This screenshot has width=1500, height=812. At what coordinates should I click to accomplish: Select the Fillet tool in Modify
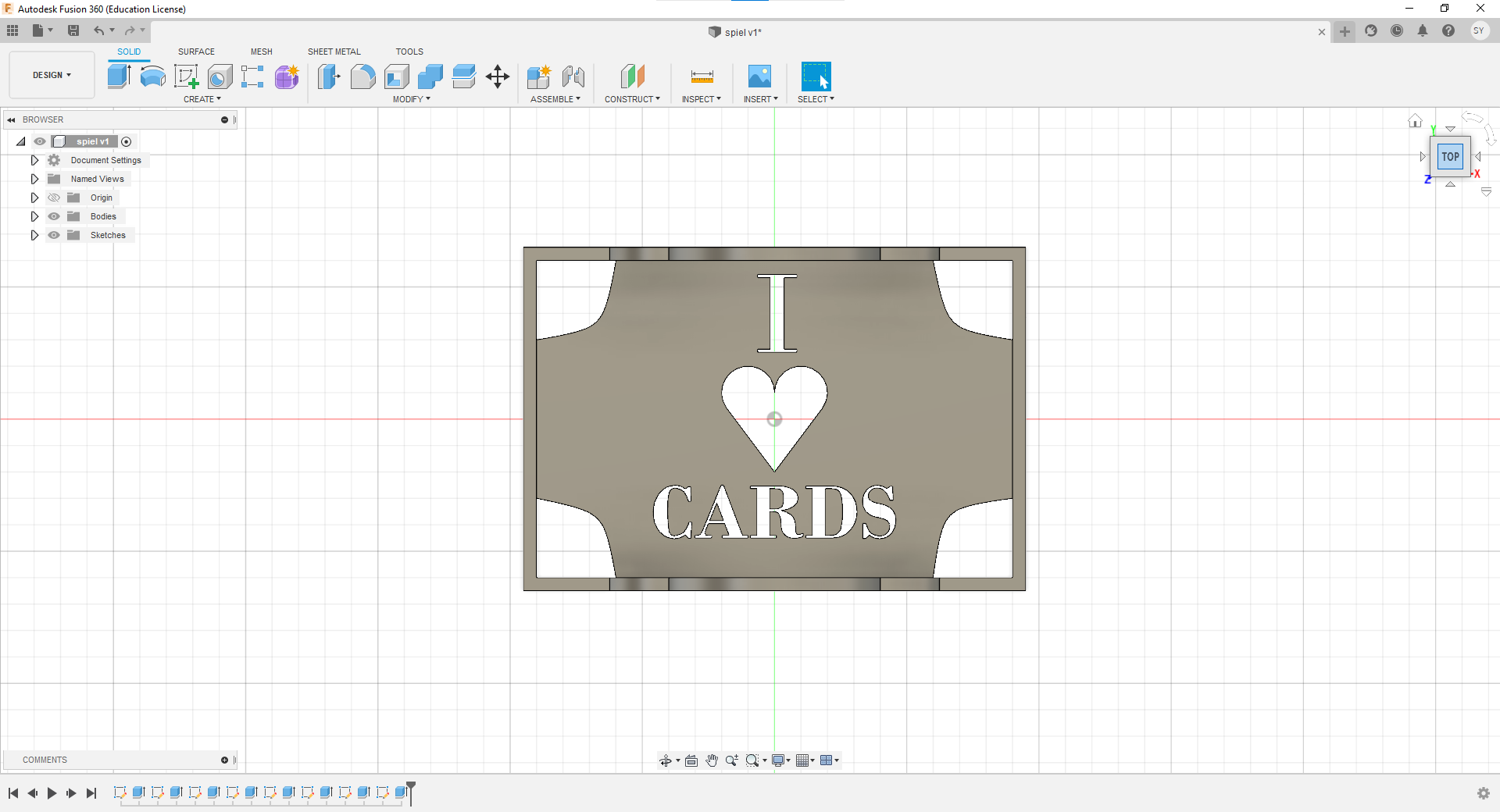pyautogui.click(x=362, y=76)
